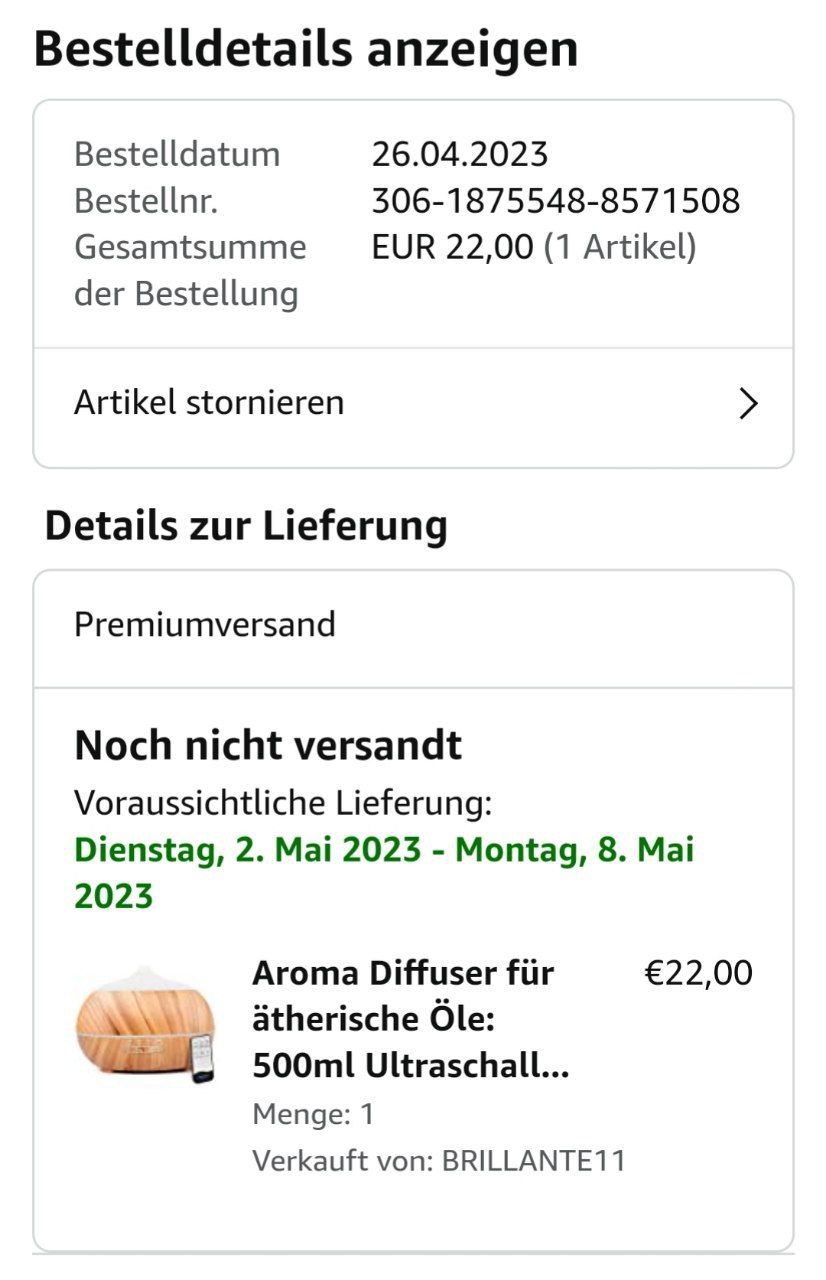This screenshot has height=1280, width=826.
Task: Click the "Voraussichtliche Lieferung:" label
Action: pos(283,802)
